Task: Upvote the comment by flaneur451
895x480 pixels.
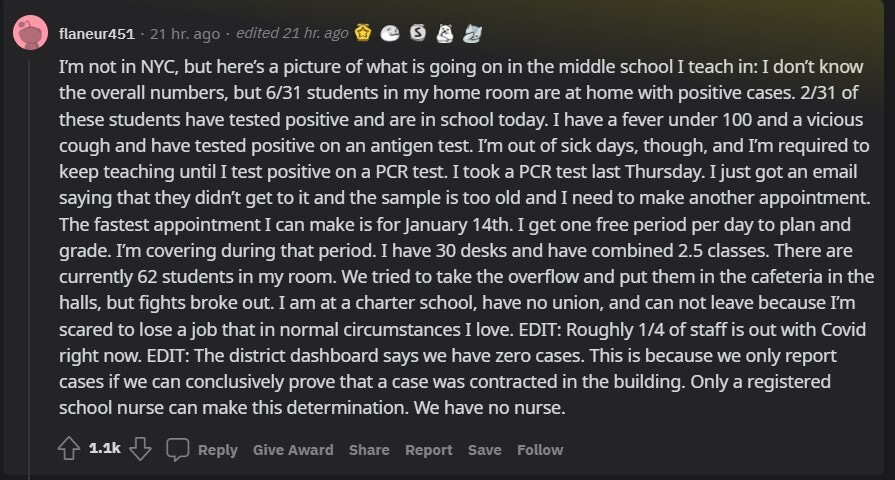Action: pos(69,449)
